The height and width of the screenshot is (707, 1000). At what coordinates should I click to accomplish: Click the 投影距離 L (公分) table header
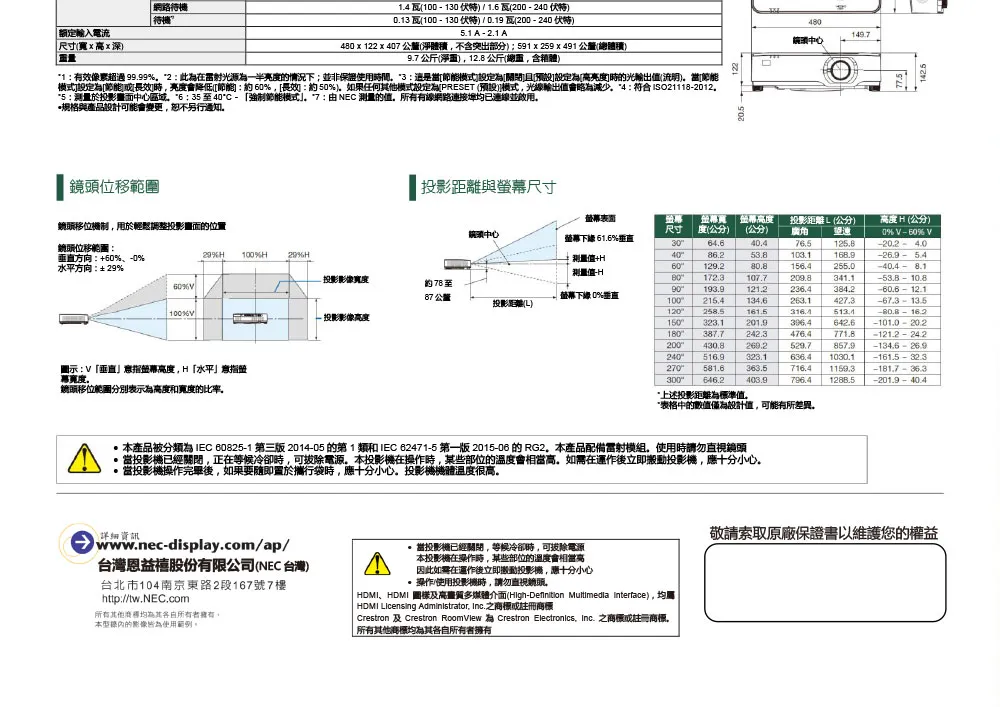point(823,219)
